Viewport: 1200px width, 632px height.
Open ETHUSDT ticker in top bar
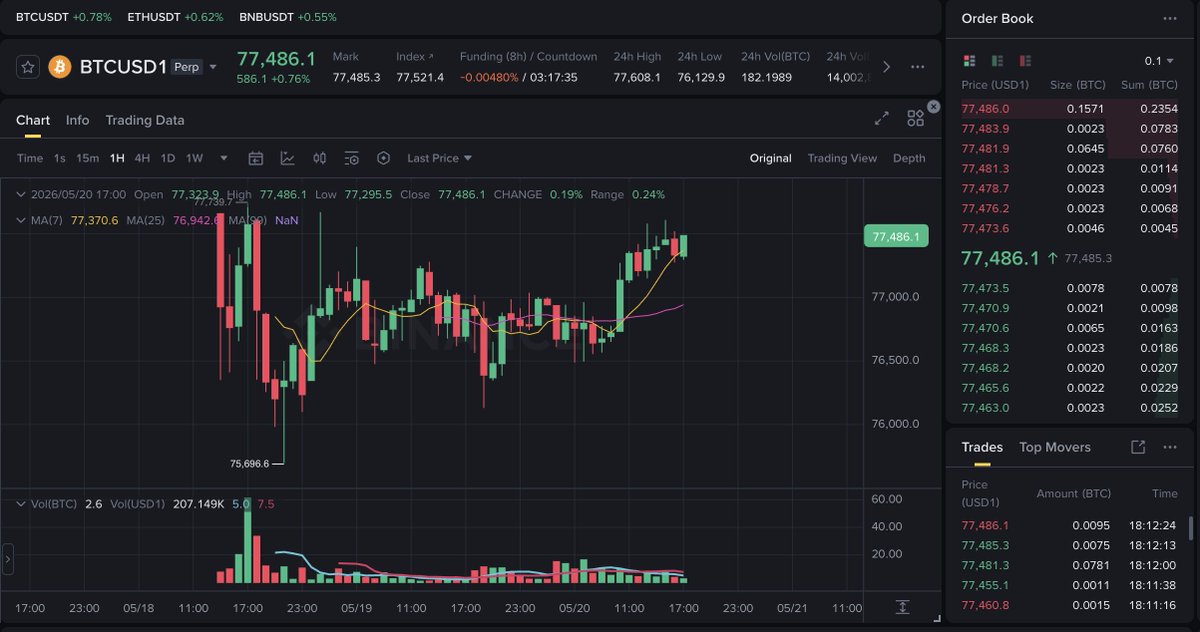[176, 17]
